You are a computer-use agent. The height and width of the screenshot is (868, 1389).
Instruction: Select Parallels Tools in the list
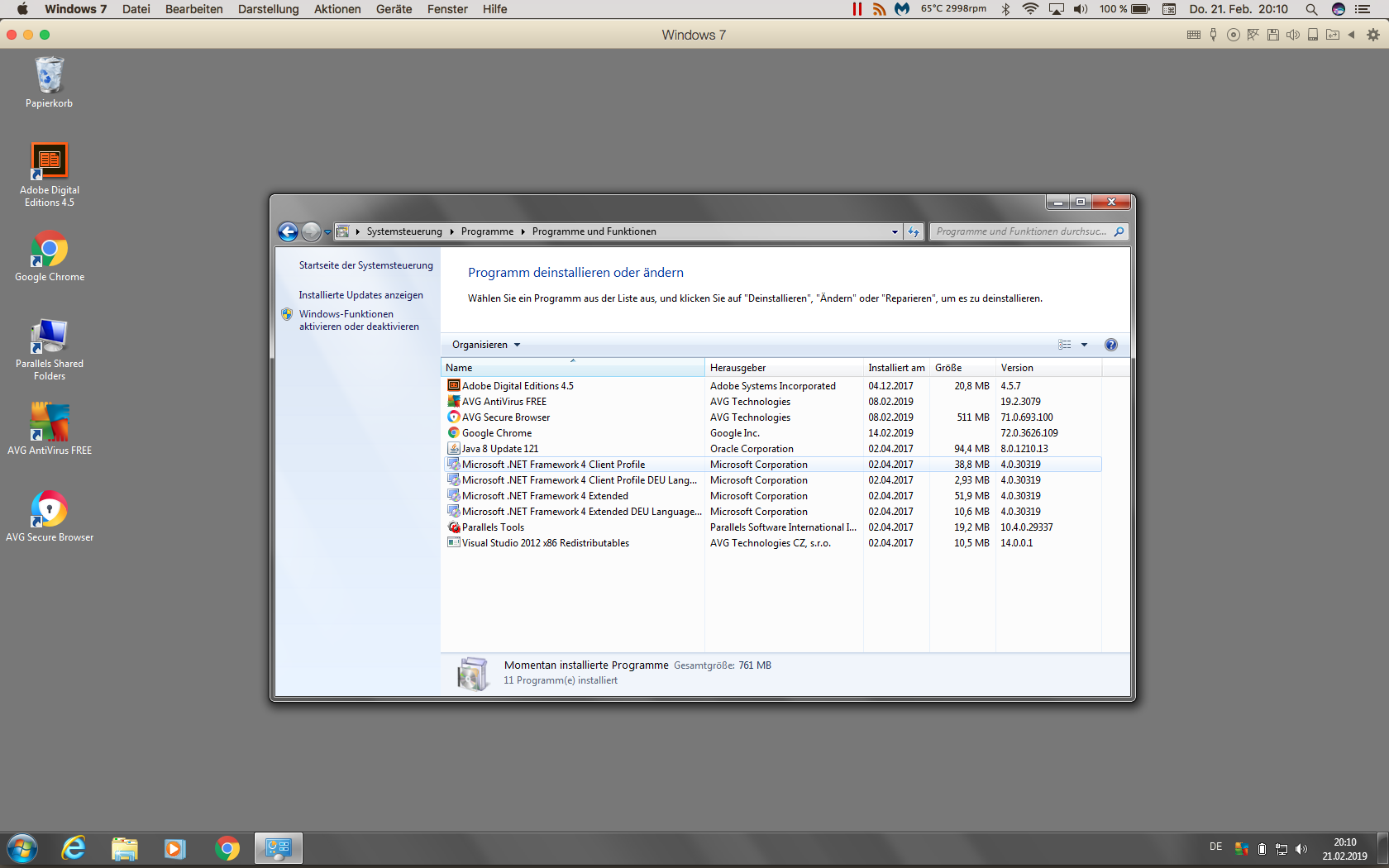[772, 527]
